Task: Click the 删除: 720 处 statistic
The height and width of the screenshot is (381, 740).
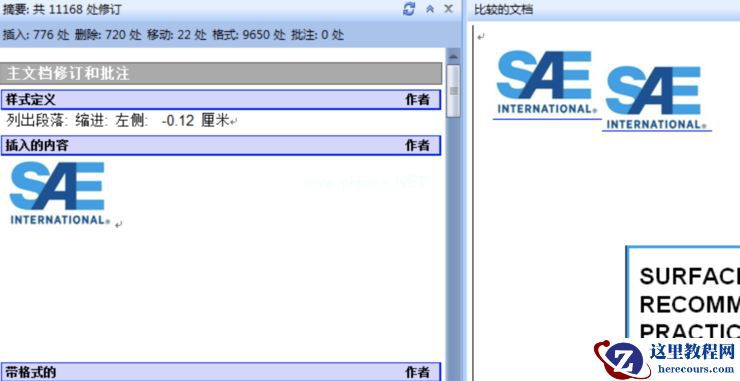Action: [108, 34]
